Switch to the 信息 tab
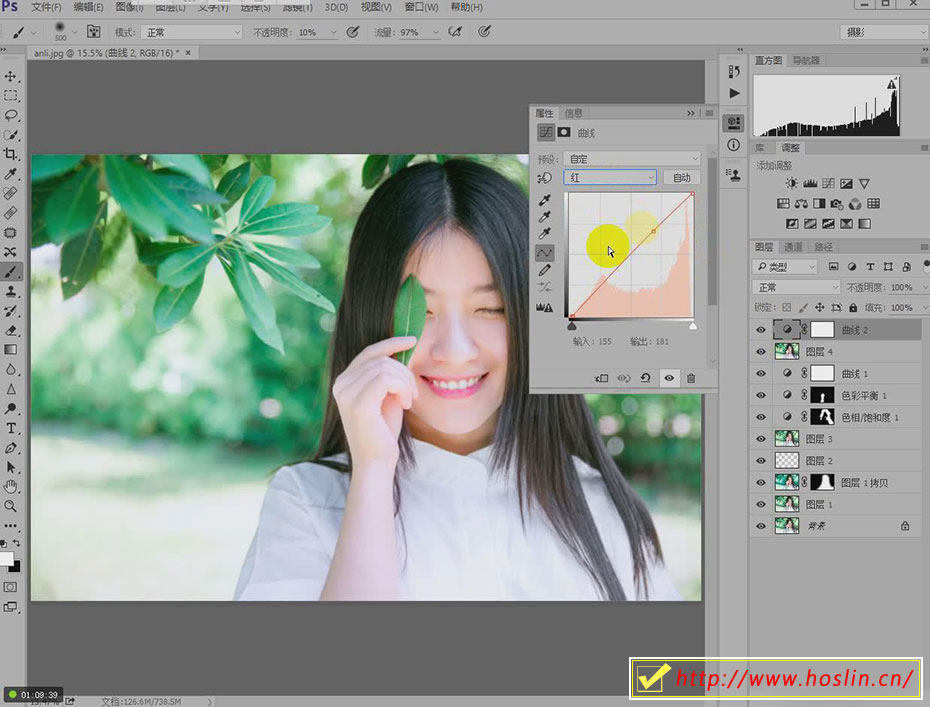This screenshot has height=707, width=930. point(573,113)
